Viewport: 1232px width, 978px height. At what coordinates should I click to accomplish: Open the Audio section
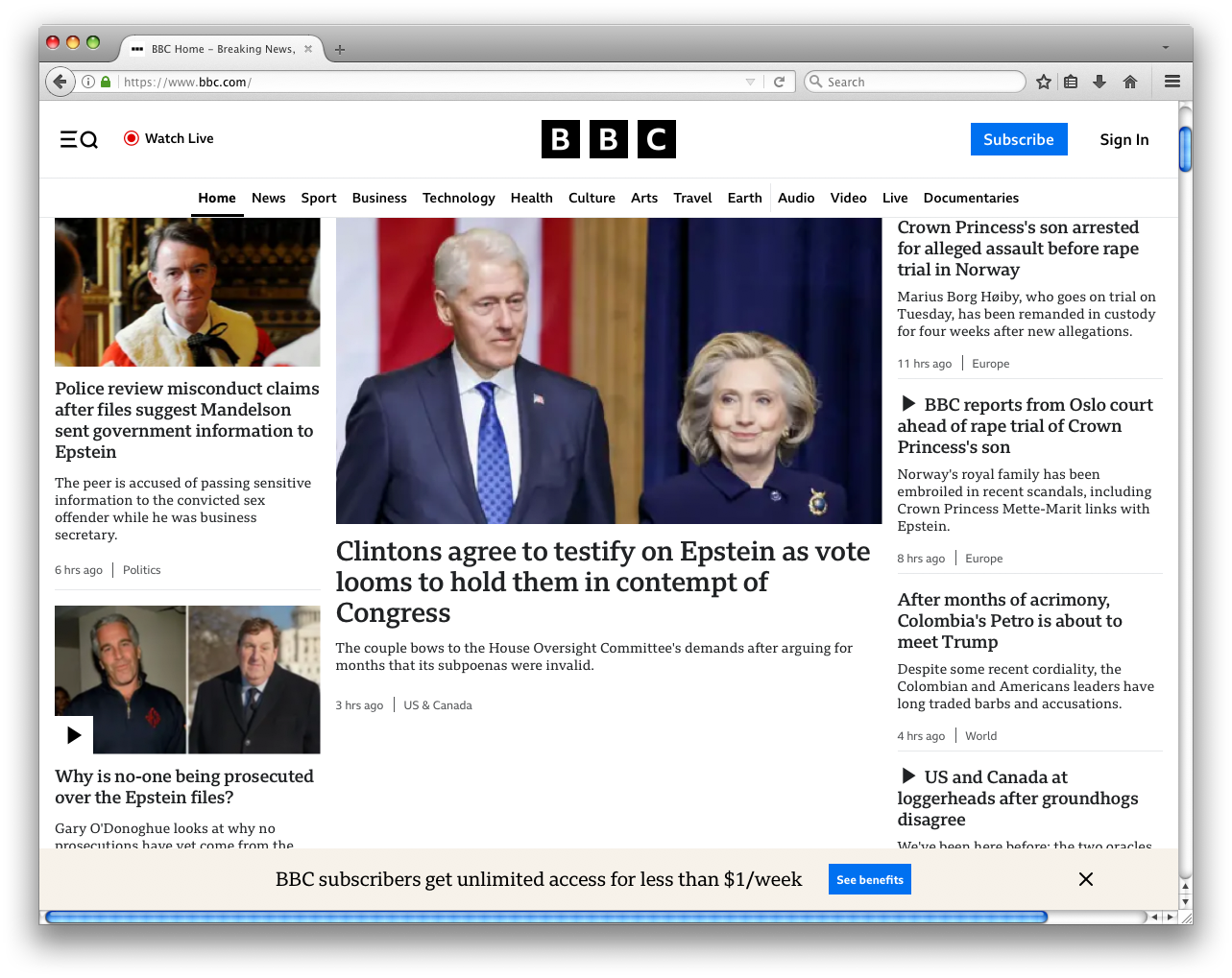tap(796, 198)
